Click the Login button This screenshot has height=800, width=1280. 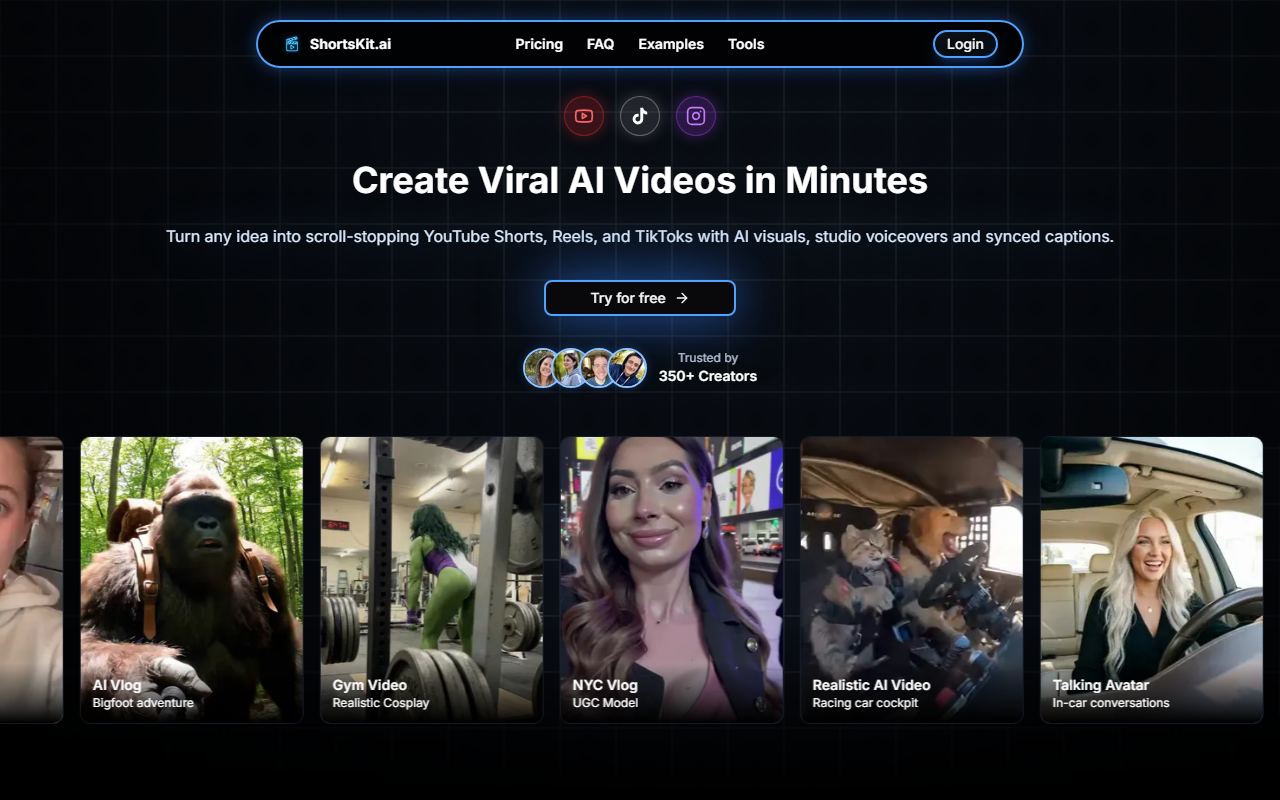[965, 44]
